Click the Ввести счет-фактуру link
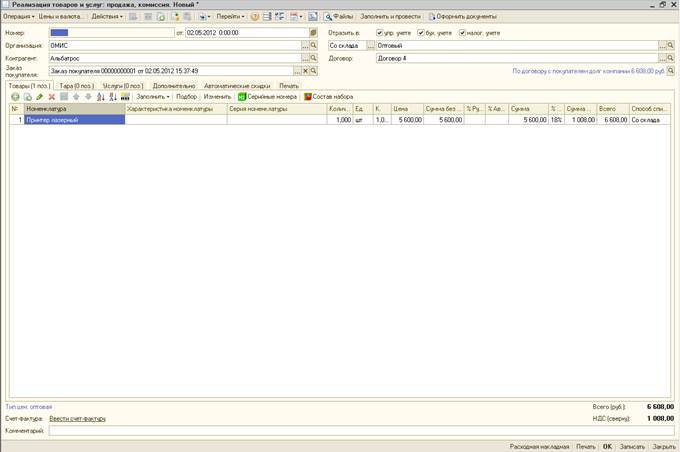The image size is (680, 452). 77,418
